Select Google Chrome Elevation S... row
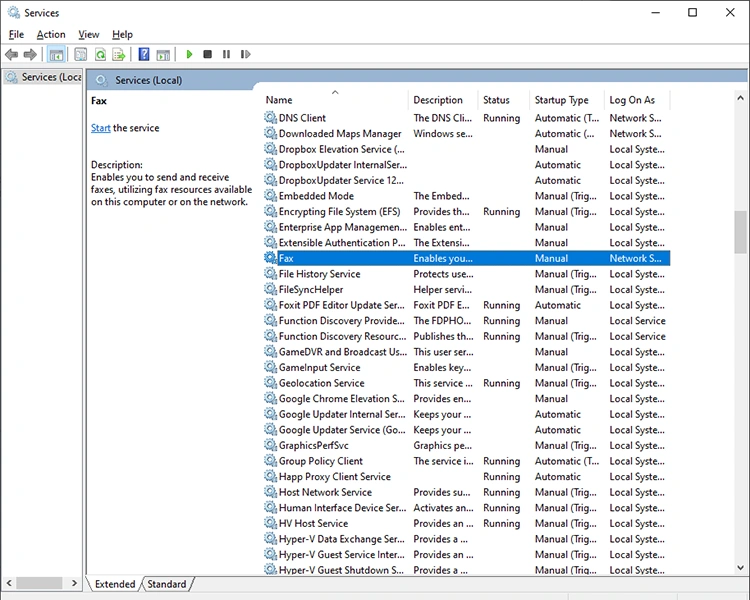 (x=466, y=399)
